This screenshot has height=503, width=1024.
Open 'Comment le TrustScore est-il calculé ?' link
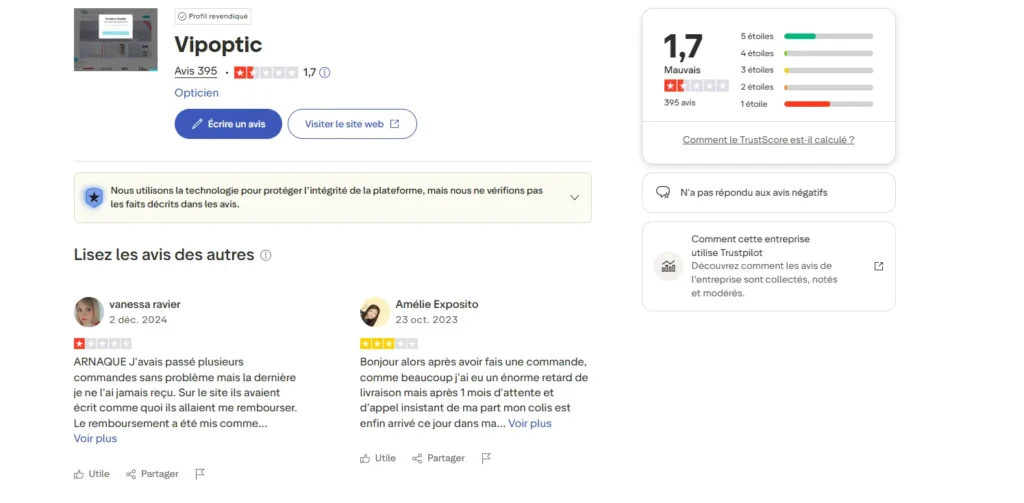tap(768, 140)
